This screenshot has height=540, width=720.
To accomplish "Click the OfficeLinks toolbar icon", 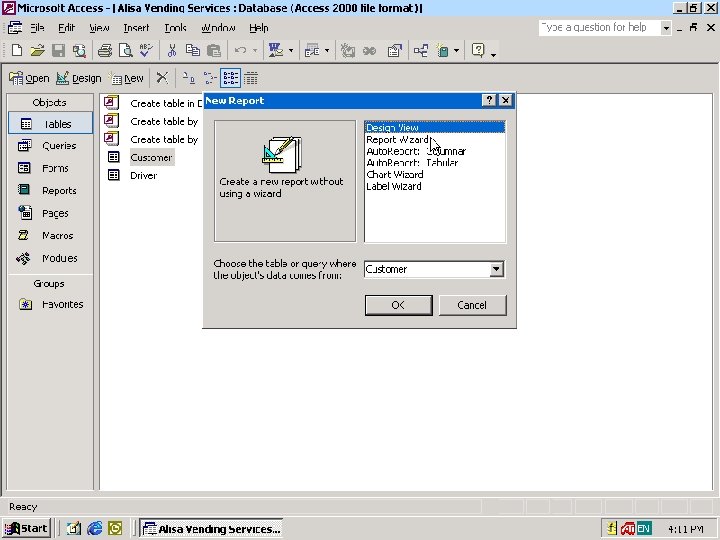I will (276, 50).
